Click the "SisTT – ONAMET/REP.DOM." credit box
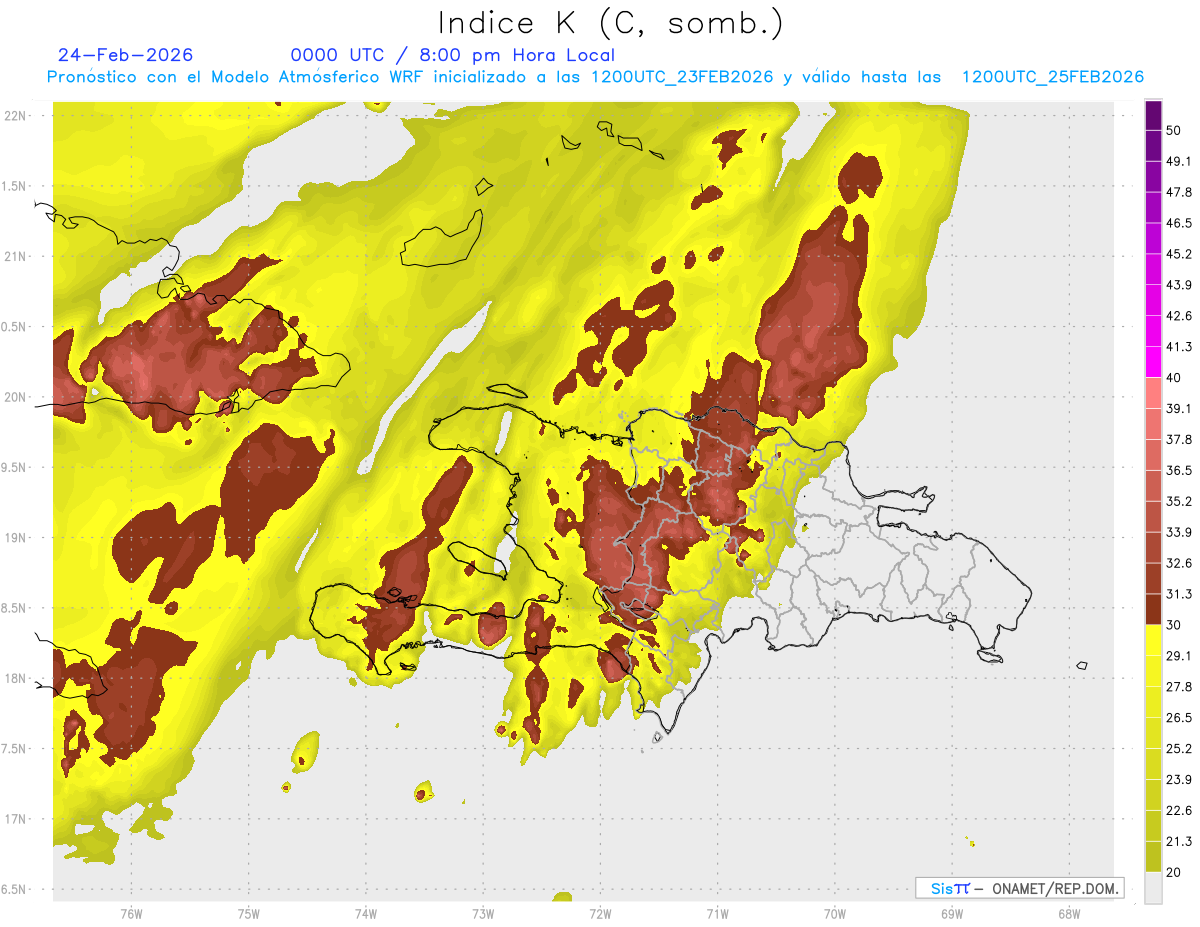The image size is (1200, 927). (1019, 888)
